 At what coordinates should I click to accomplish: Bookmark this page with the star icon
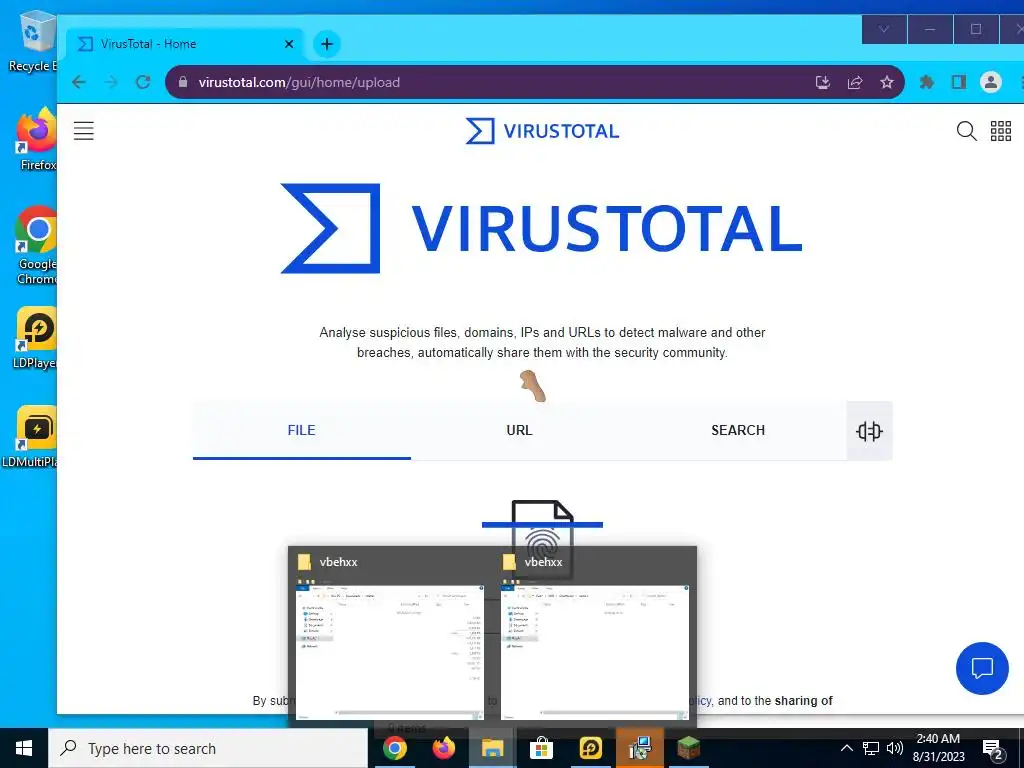(x=886, y=82)
